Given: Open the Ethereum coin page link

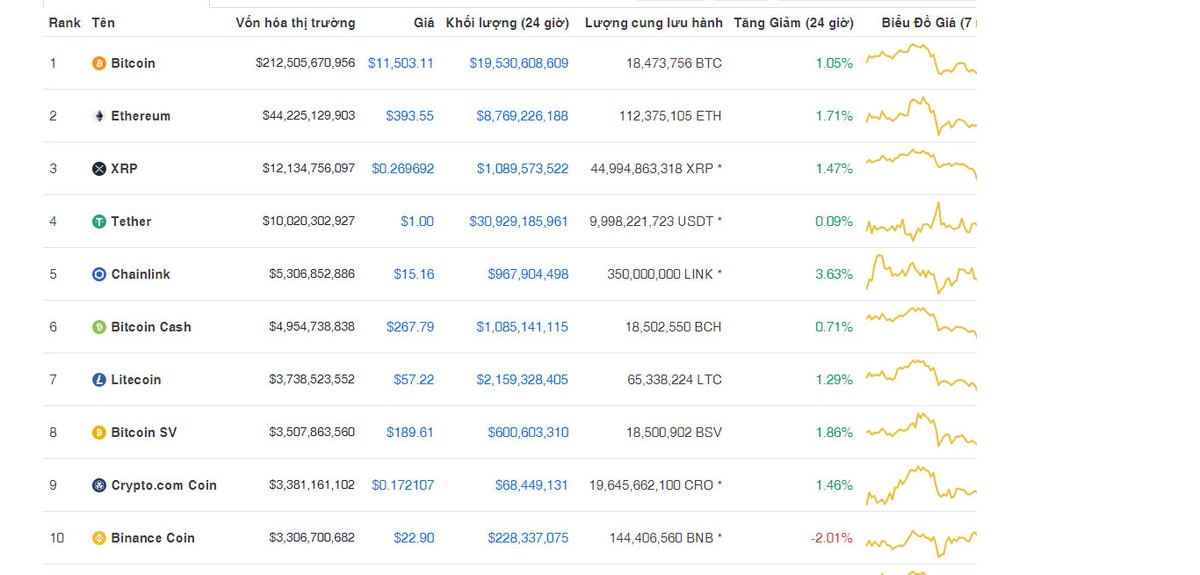Looking at the screenshot, I should (141, 116).
